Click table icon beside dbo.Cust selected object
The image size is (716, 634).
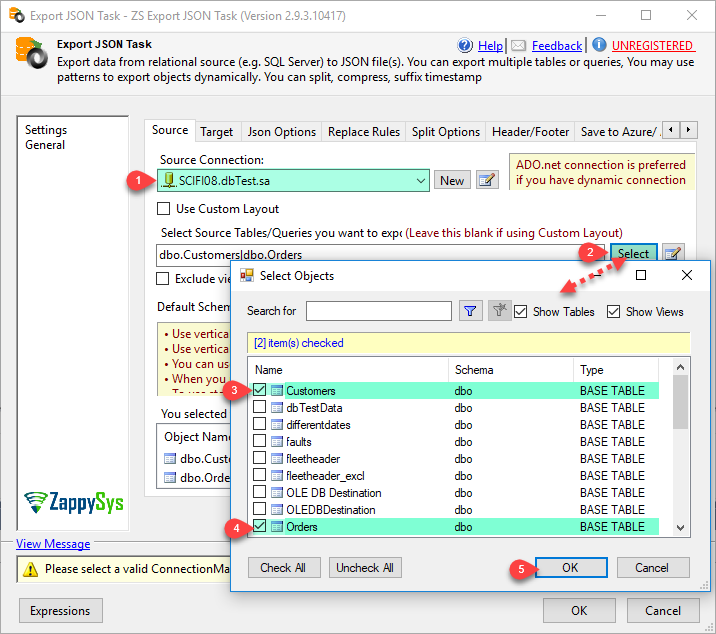(x=170, y=458)
